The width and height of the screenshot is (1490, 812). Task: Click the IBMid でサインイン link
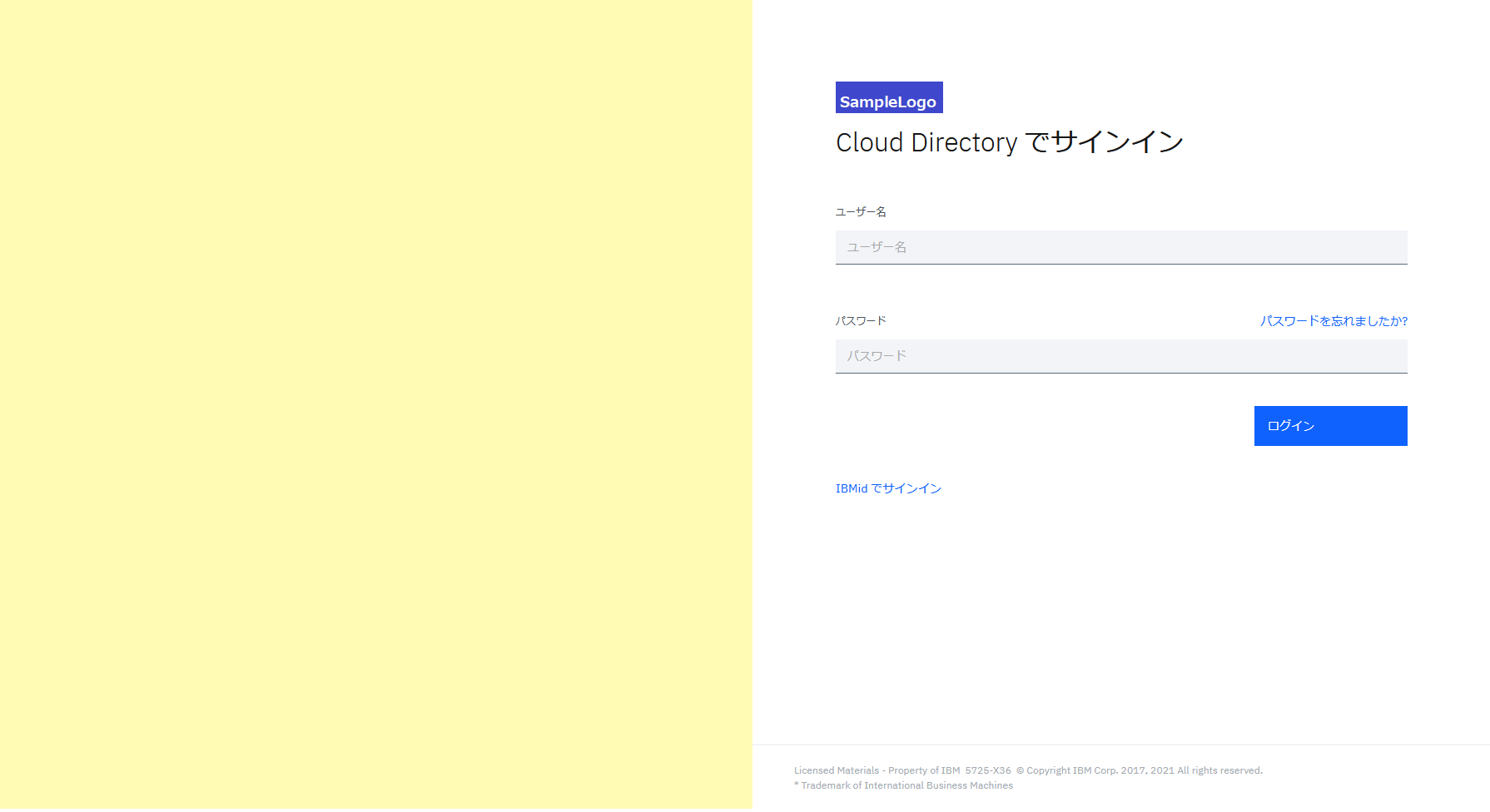tap(887, 488)
